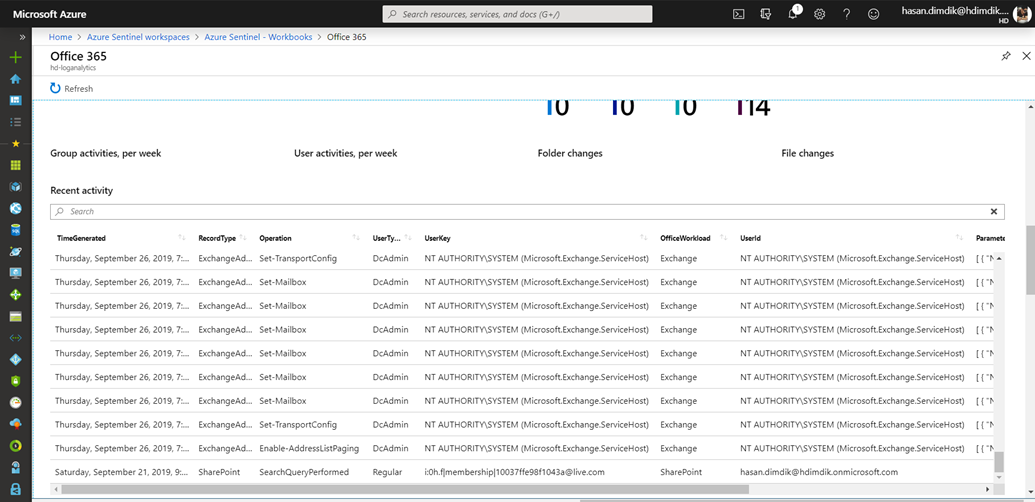Select the i:0h.f|membership live.com UserKey cell
Screen dimensions: 1035x502
(x=514, y=472)
